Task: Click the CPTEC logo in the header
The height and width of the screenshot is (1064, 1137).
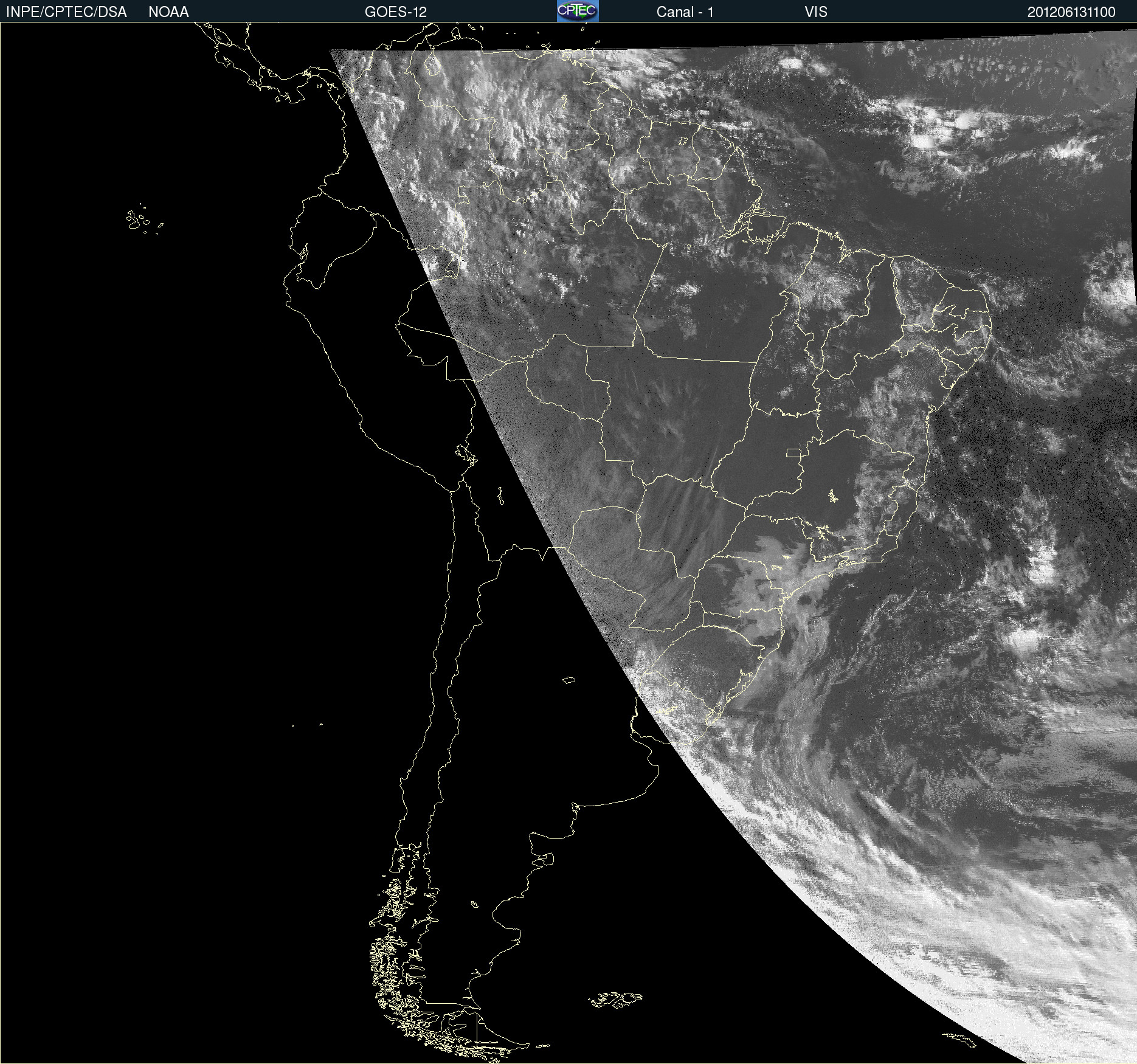Action: coord(578,11)
